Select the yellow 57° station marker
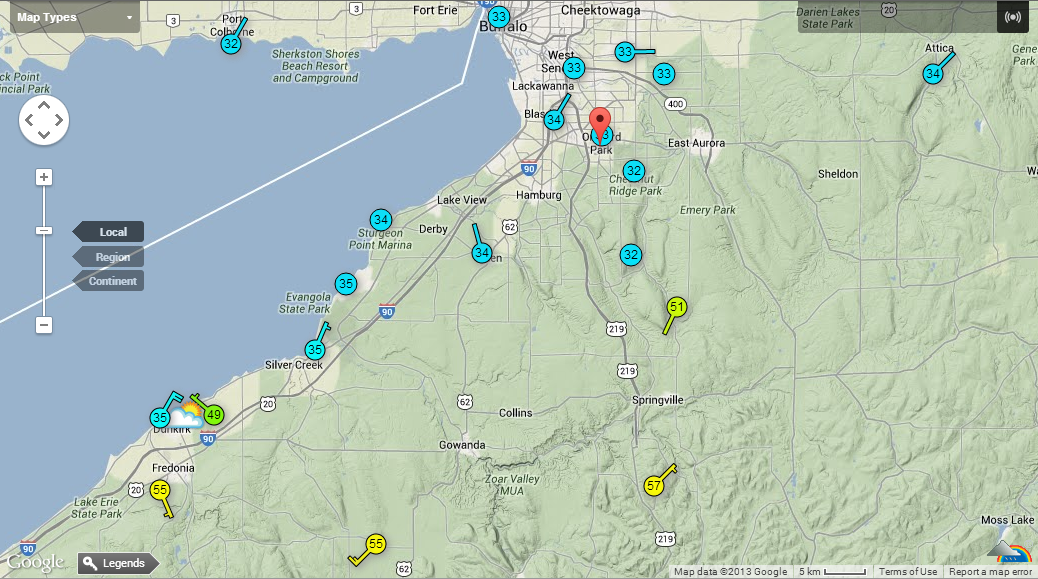Screen dimensions: 1038x579 (x=654, y=486)
